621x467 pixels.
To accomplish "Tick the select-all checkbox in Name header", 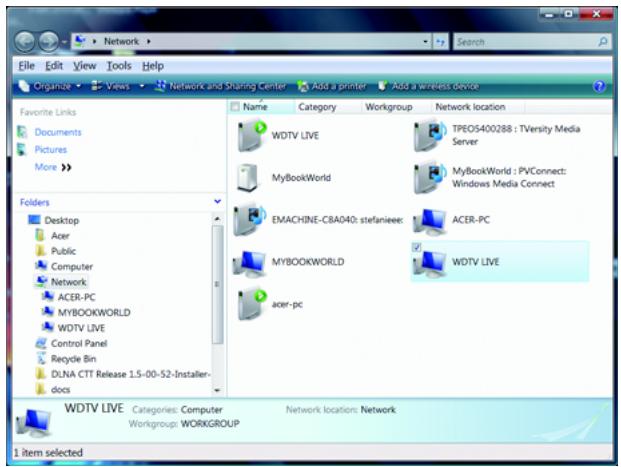I will (235, 107).
